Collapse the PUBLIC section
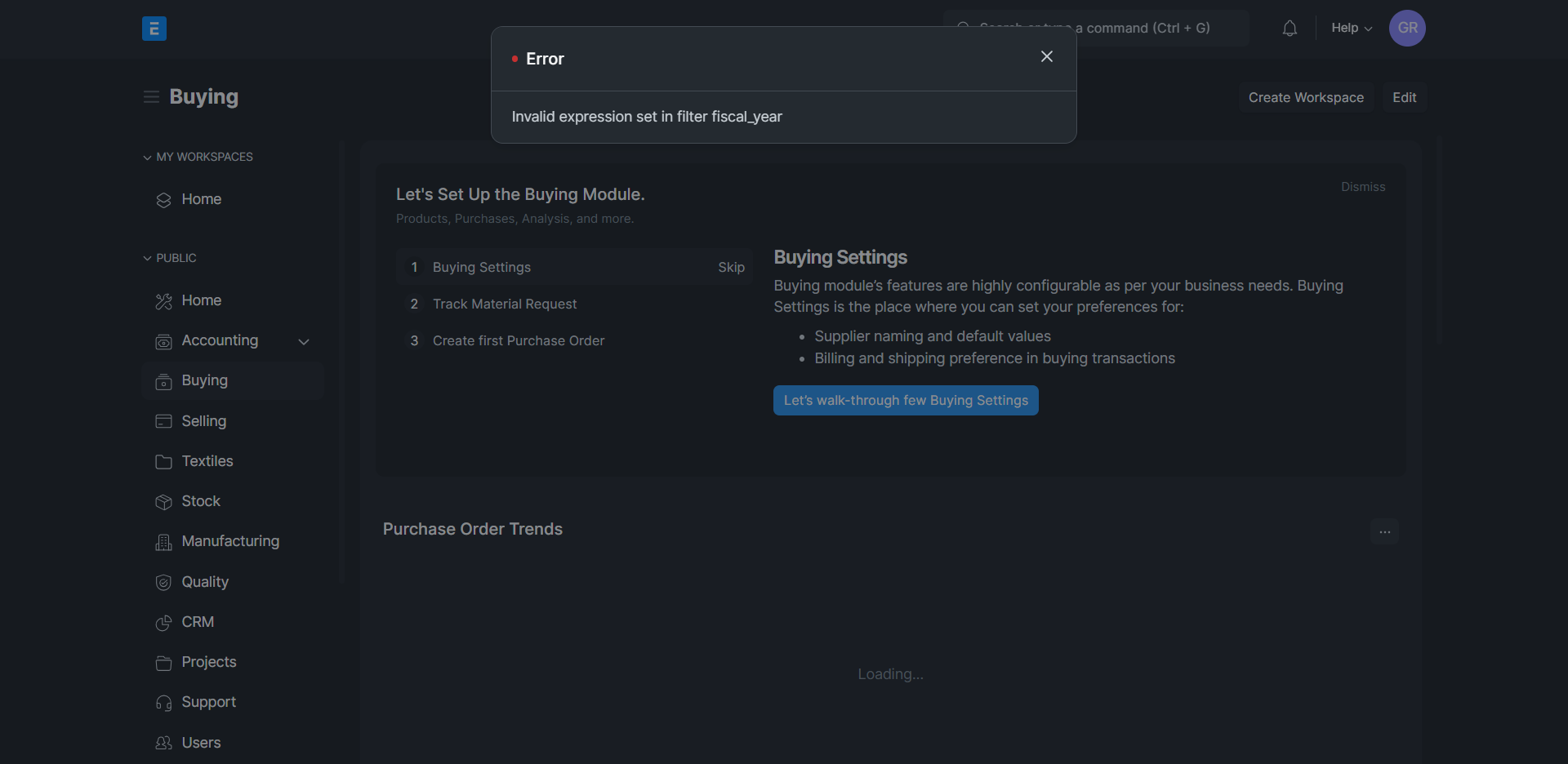This screenshot has width=1568, height=764. pos(170,258)
